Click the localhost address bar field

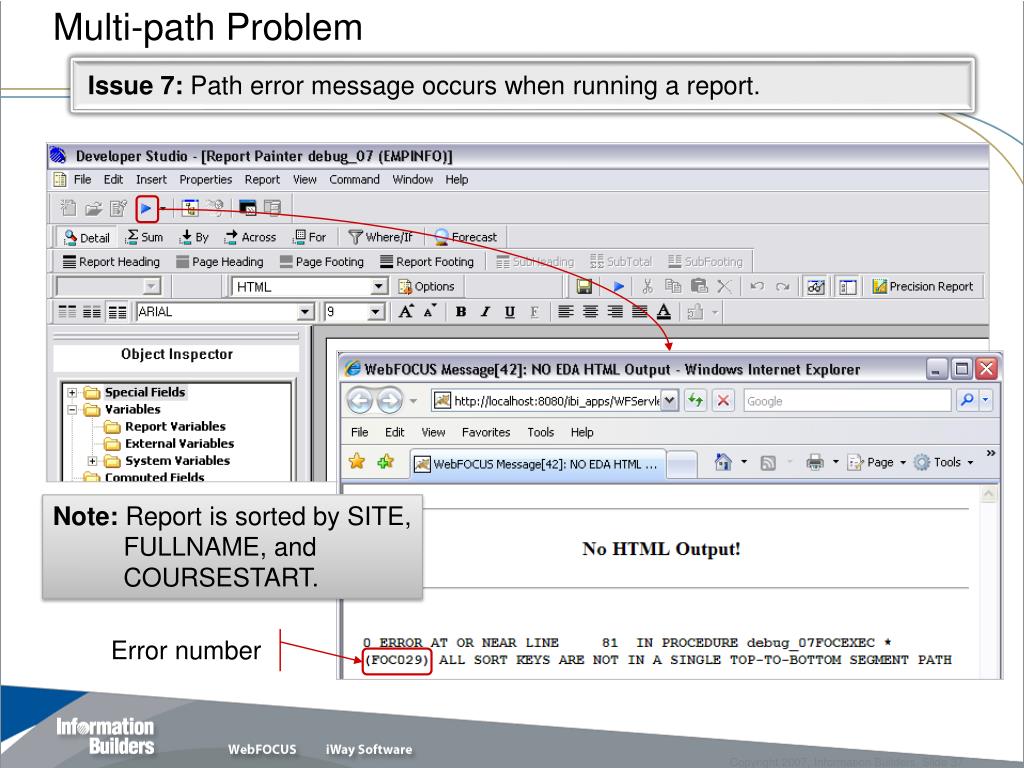(x=556, y=400)
